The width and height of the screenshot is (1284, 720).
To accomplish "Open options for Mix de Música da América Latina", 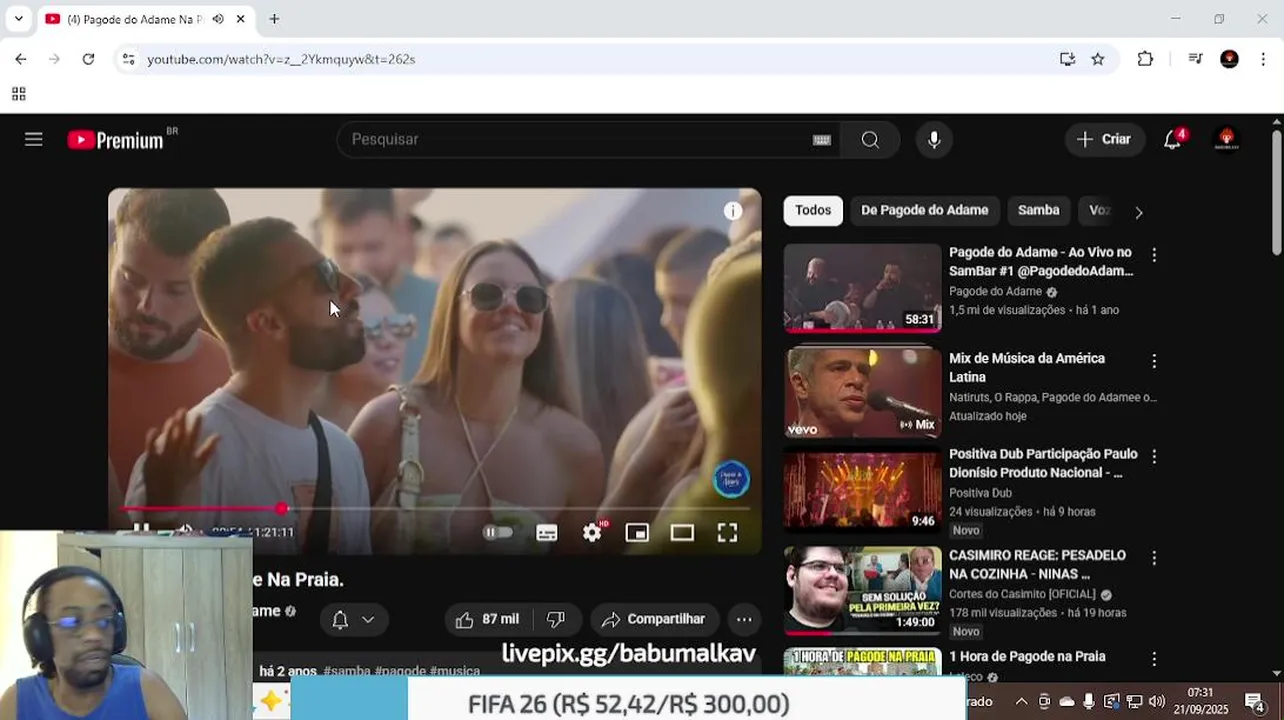I will point(1154,361).
